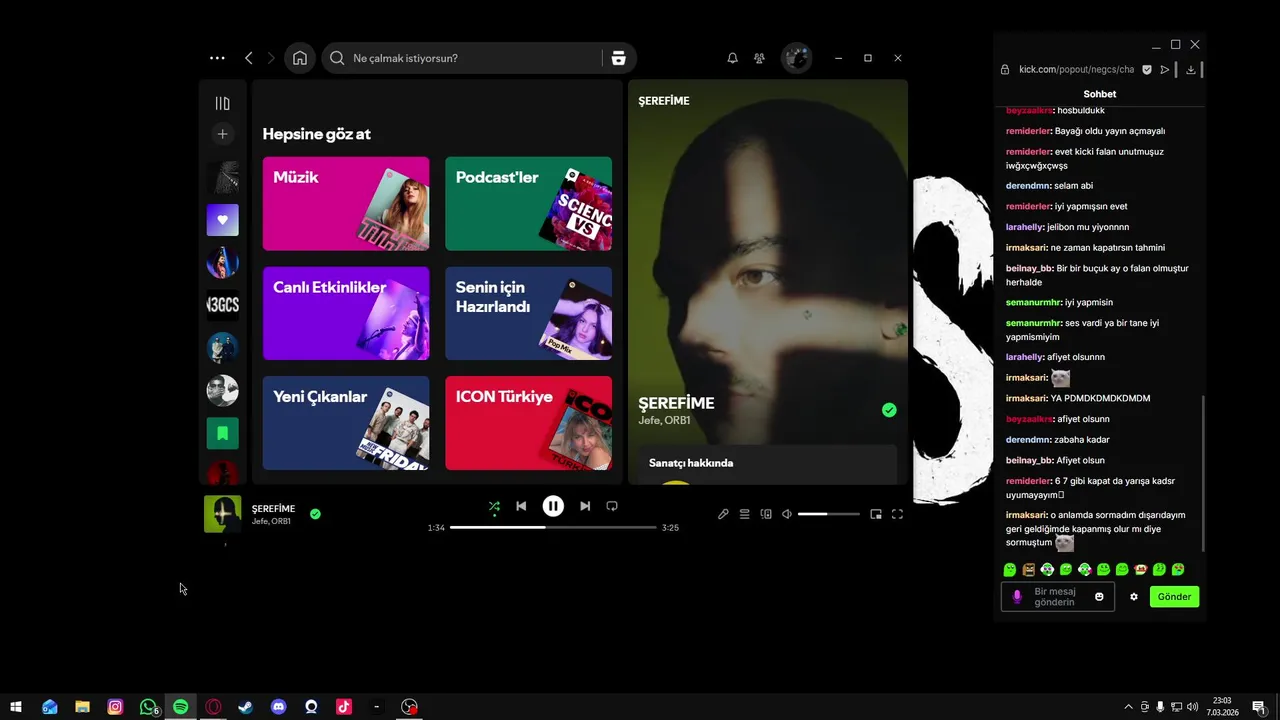This screenshot has height=720, width=1280.
Task: Open Steam from the taskbar
Action: 246,707
